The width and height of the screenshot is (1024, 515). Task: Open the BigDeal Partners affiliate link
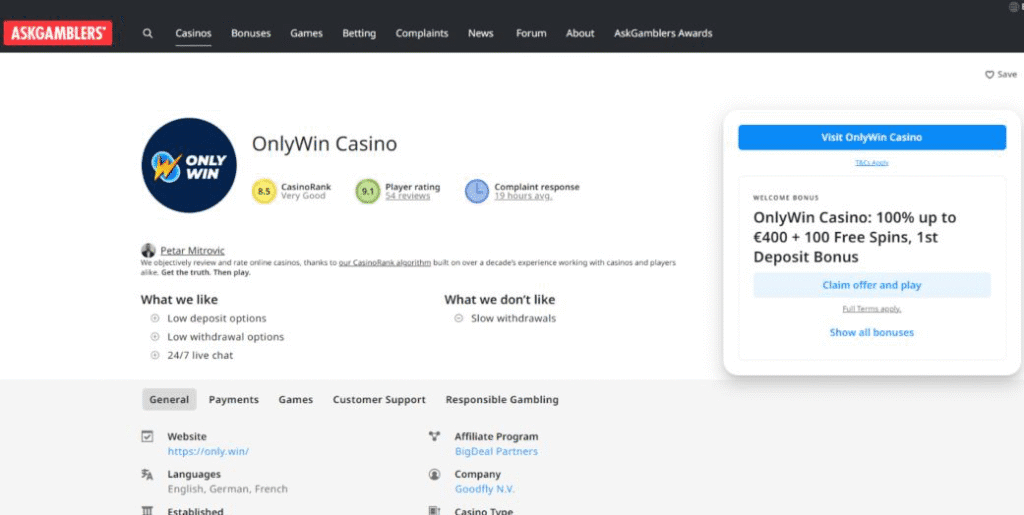tap(496, 451)
